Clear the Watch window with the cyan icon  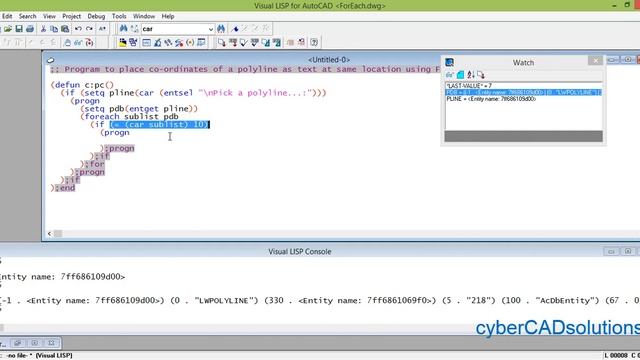coord(460,75)
